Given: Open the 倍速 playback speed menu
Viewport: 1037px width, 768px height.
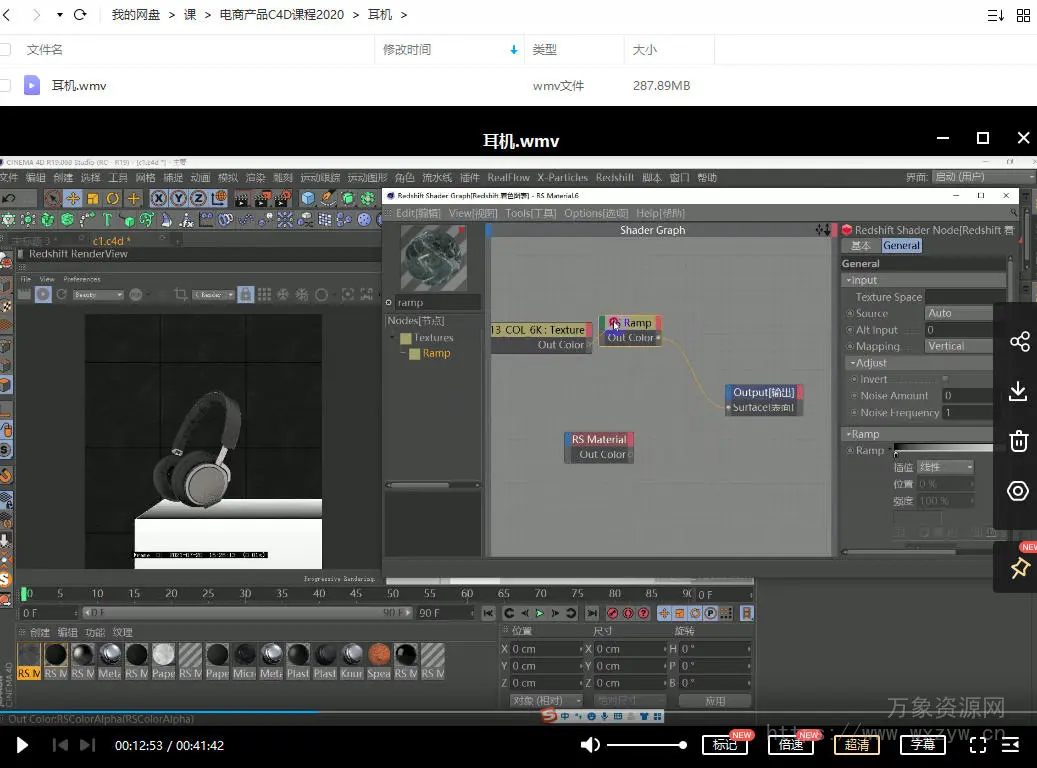Looking at the screenshot, I should [x=790, y=745].
